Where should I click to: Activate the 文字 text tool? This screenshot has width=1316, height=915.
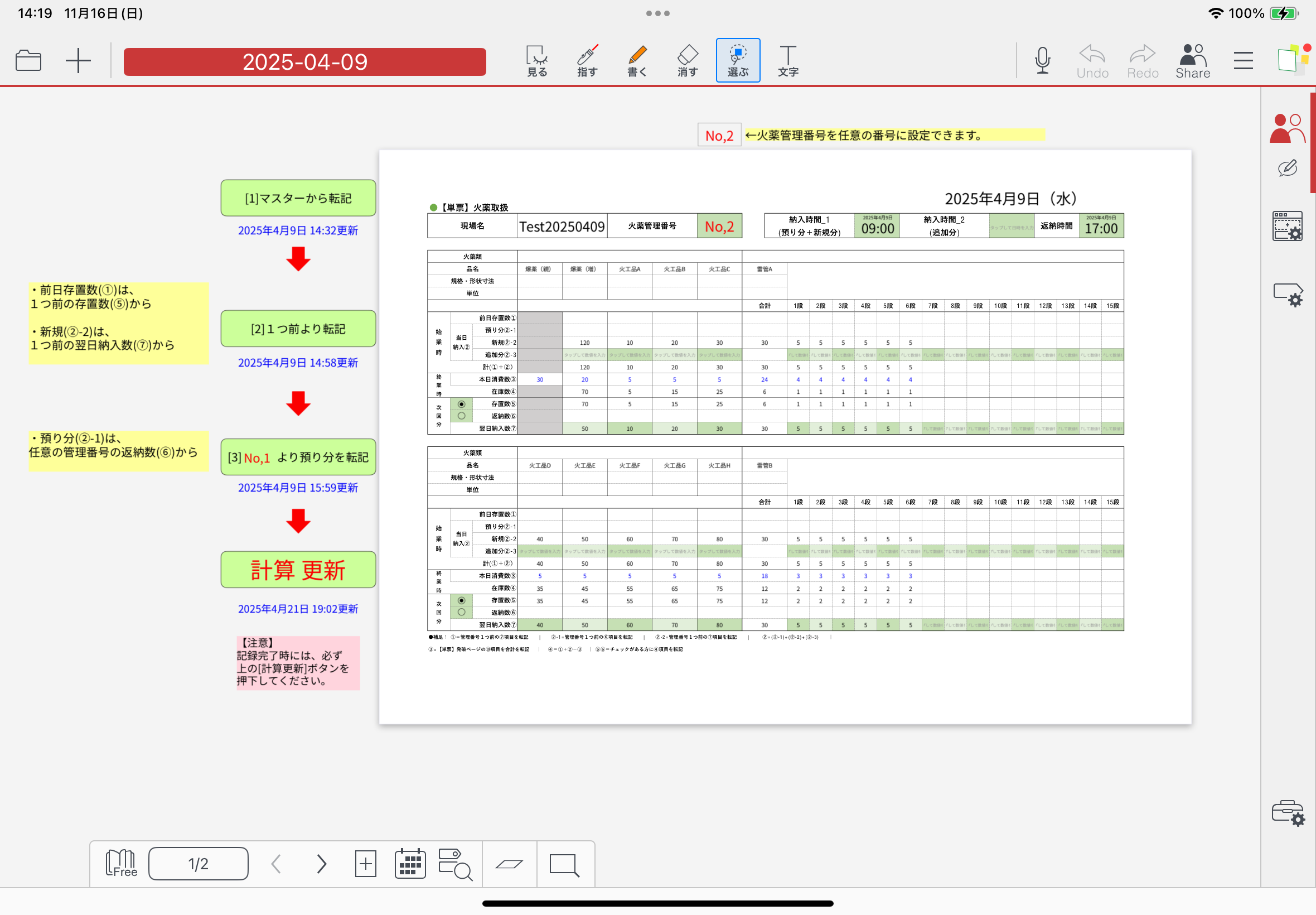coord(788,60)
